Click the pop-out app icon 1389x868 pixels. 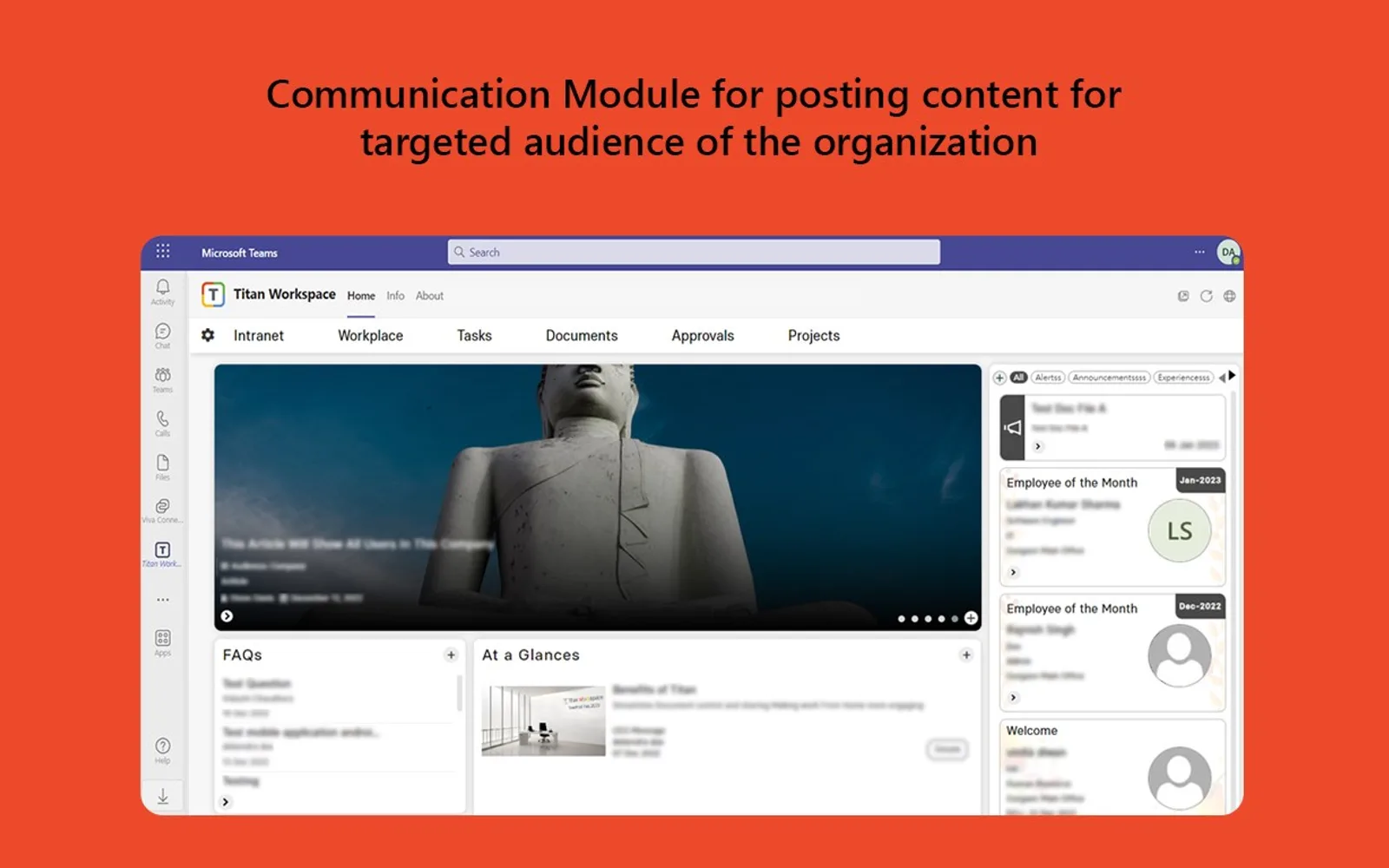(1183, 296)
